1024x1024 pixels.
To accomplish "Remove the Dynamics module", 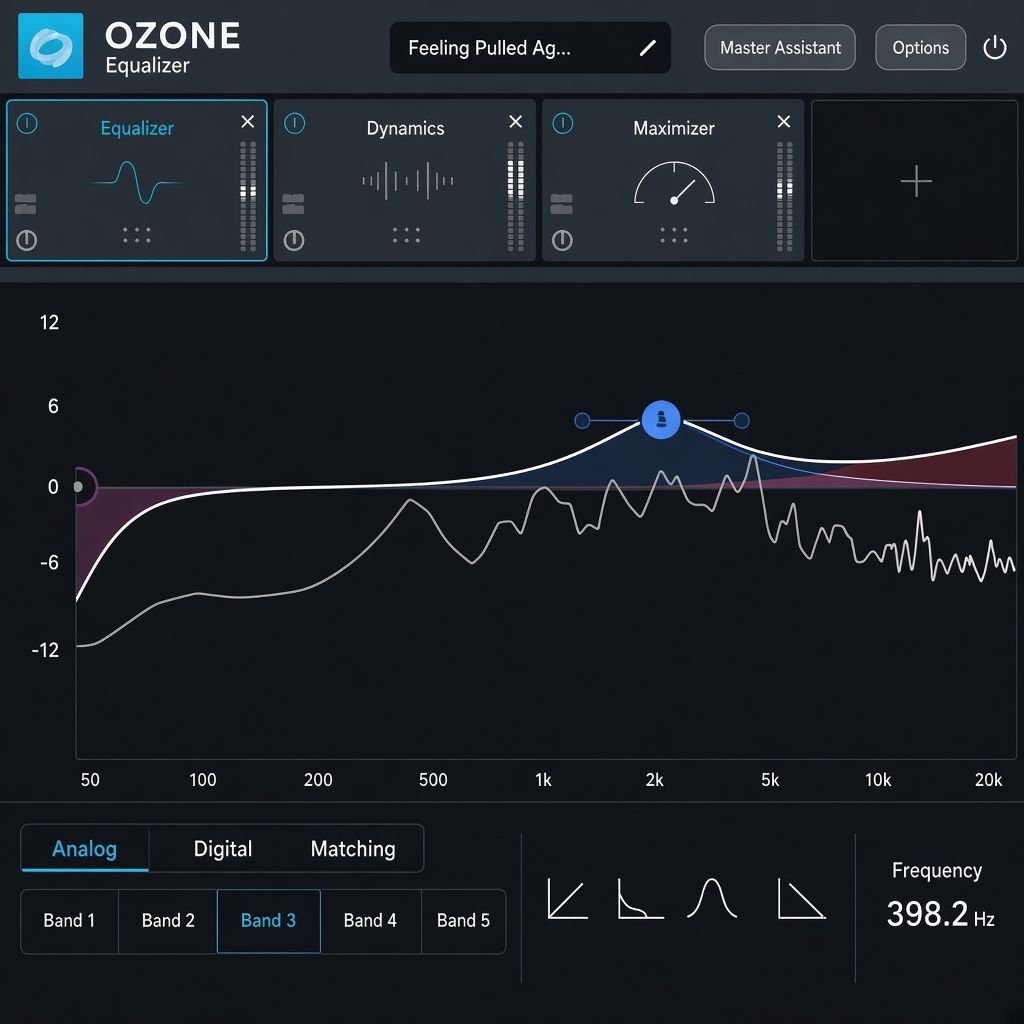I will [x=515, y=121].
